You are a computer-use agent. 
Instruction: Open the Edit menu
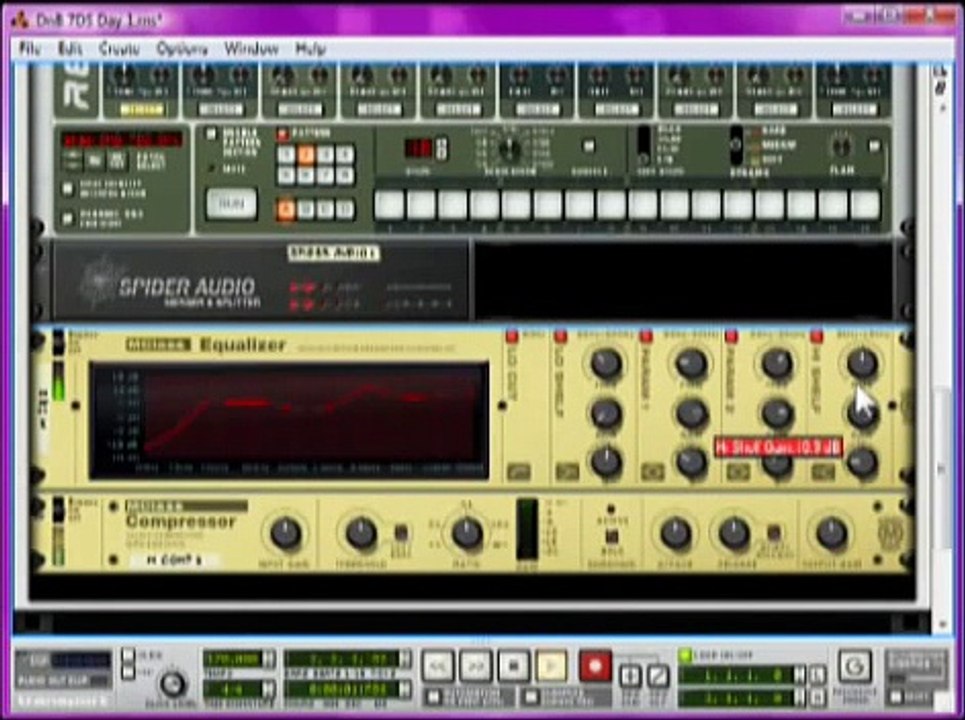[x=70, y=48]
